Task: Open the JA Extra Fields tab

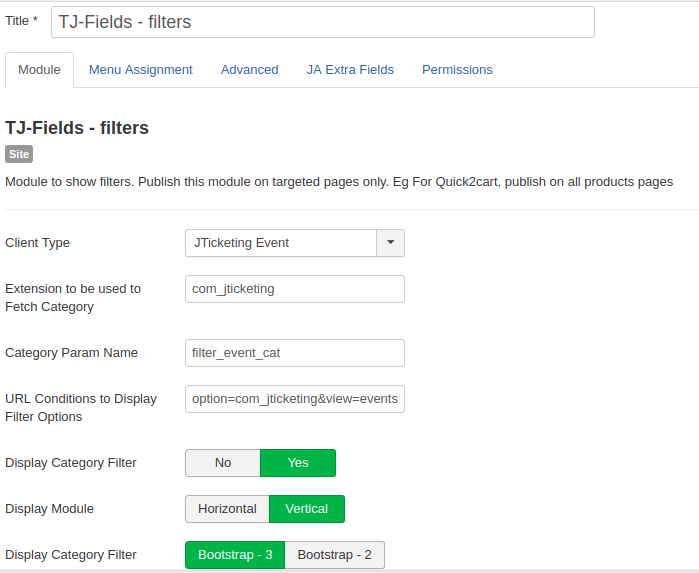Action: coord(350,70)
